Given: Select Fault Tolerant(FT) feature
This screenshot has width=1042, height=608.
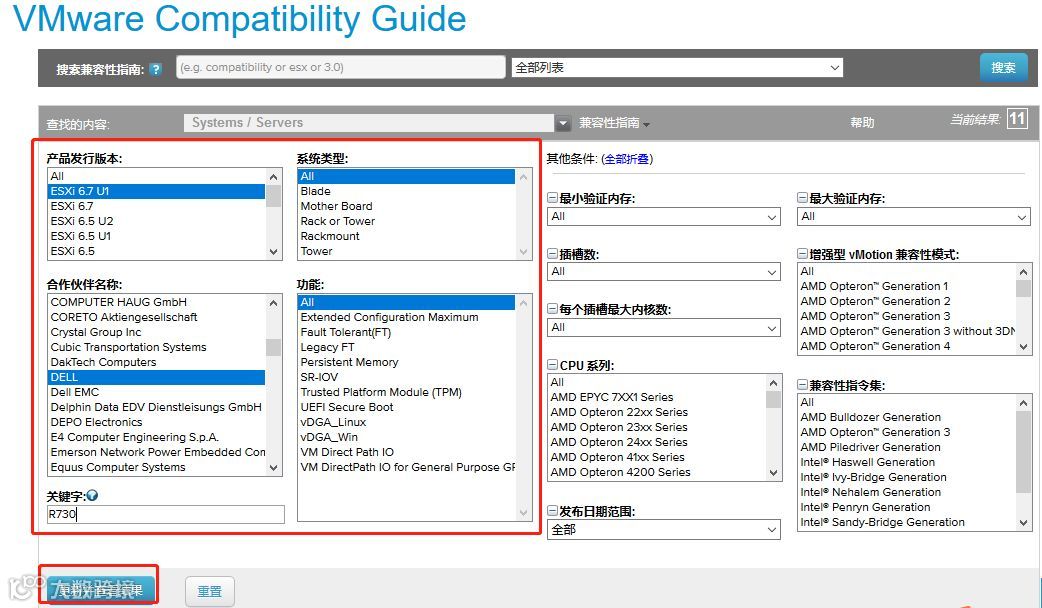Looking at the screenshot, I should tap(406, 332).
